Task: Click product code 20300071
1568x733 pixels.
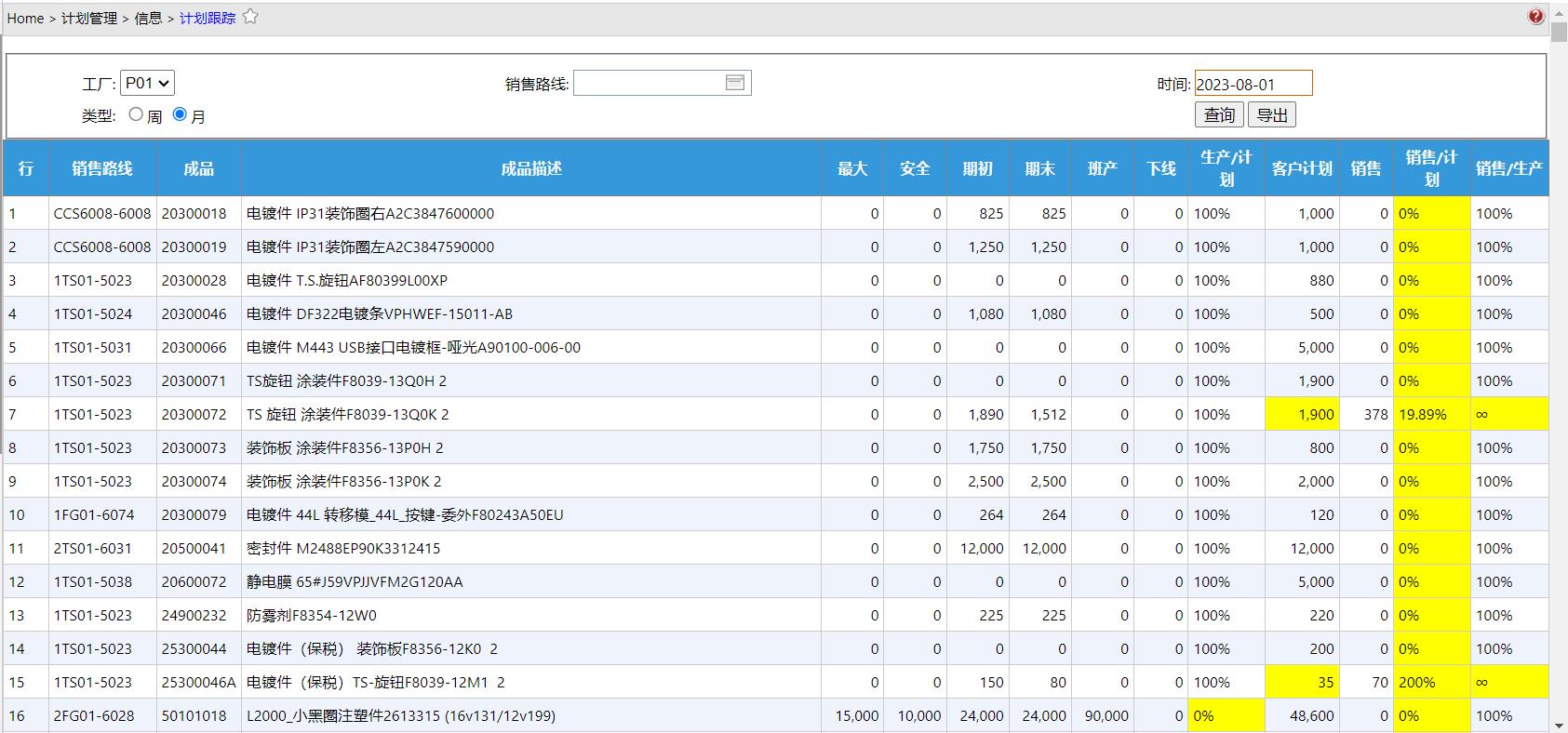Action: (194, 380)
